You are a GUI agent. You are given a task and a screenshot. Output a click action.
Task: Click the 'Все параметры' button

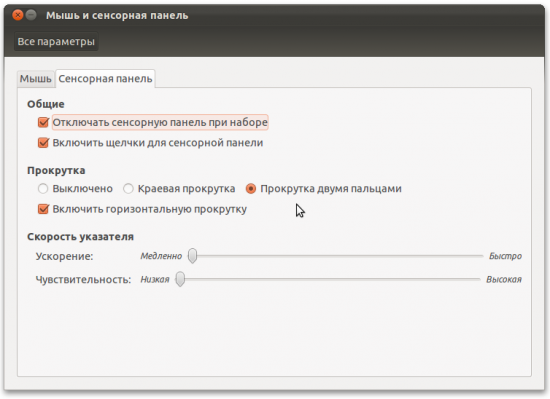coord(56,41)
